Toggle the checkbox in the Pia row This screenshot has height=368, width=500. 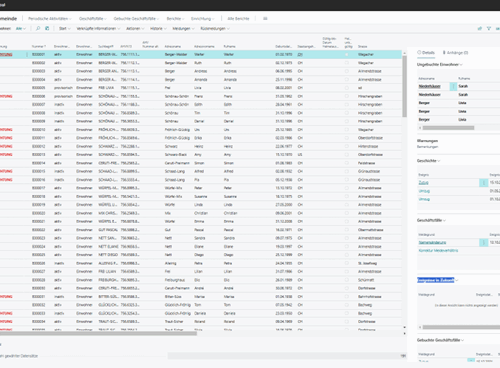click(x=347, y=180)
